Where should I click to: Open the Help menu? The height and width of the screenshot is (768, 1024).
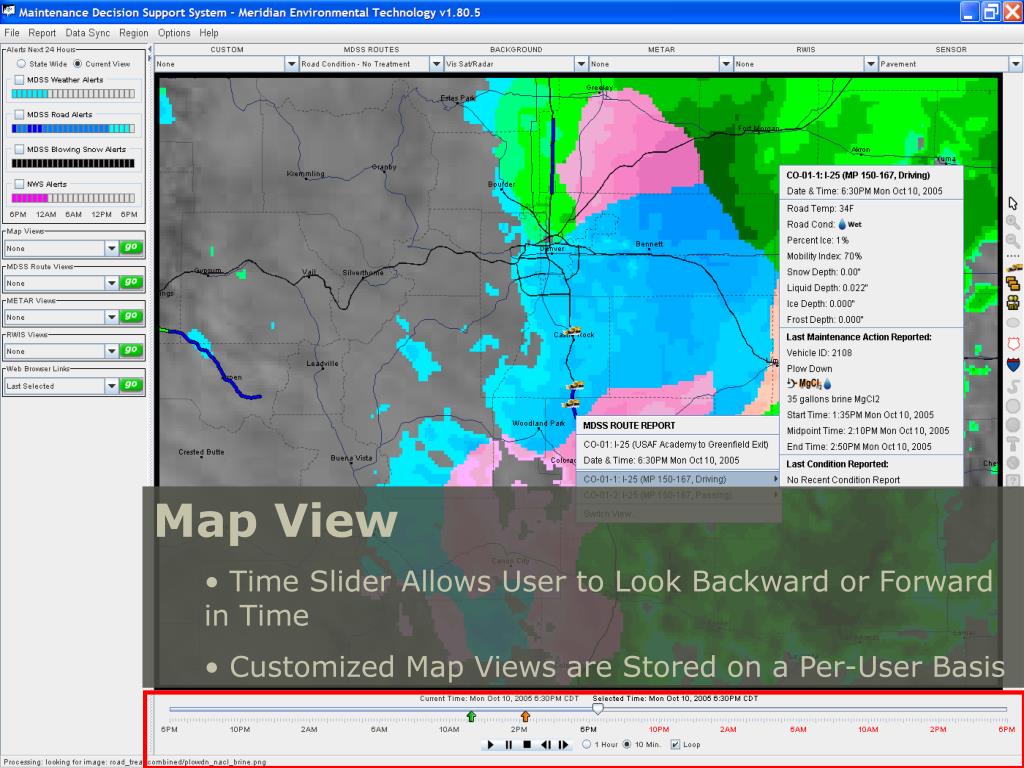(209, 33)
